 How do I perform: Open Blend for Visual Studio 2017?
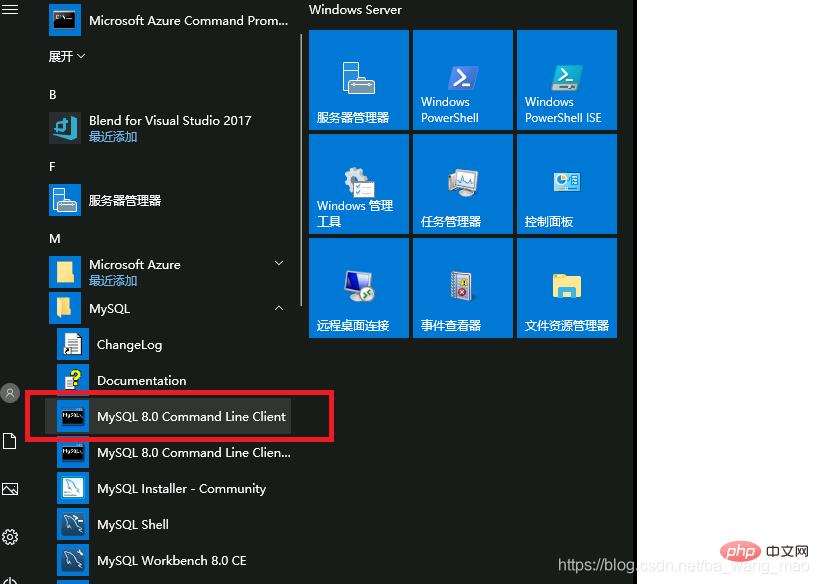(x=170, y=121)
